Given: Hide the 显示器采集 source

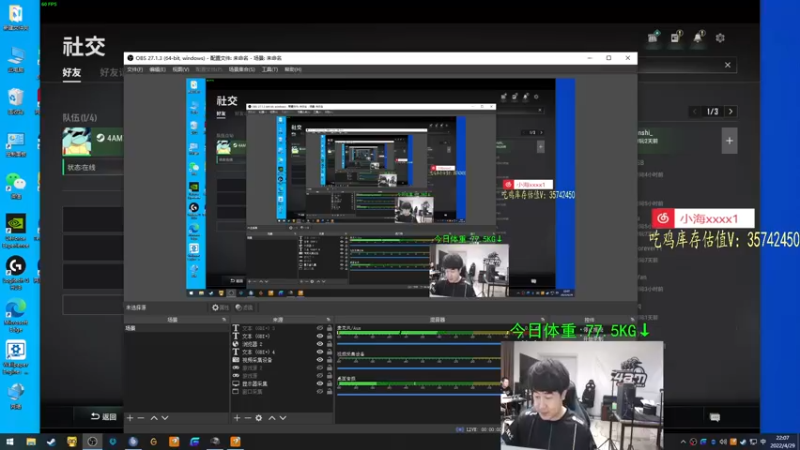Looking at the screenshot, I should click(320, 383).
